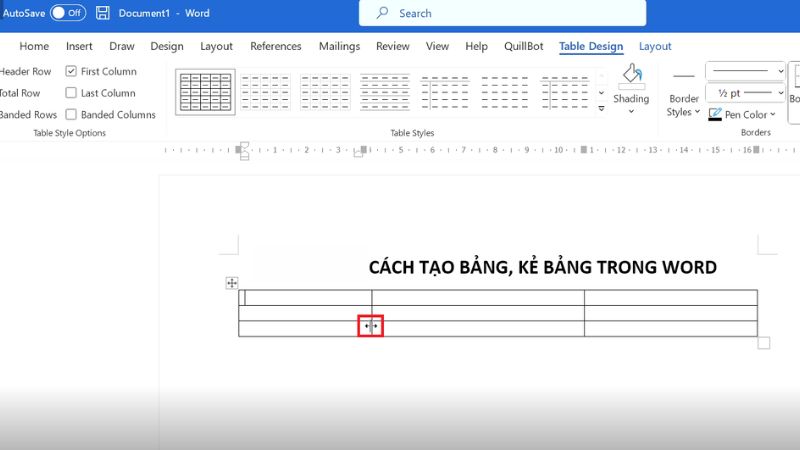This screenshot has height=450, width=800.
Task: Open the ½ pt line weight dropdown
Action: click(745, 93)
